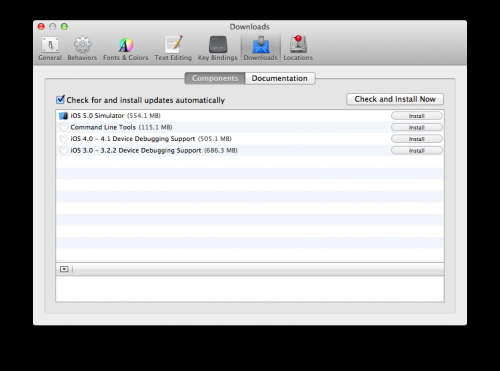This screenshot has height=371, width=500.
Task: Select the Downloads preferences pane
Action: 261,49
